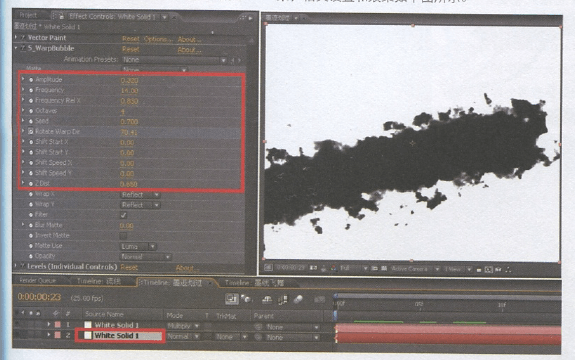This screenshot has width=575, height=360.
Task: Click the comp mini-flowchart timeline icon
Action: [x=232, y=299]
